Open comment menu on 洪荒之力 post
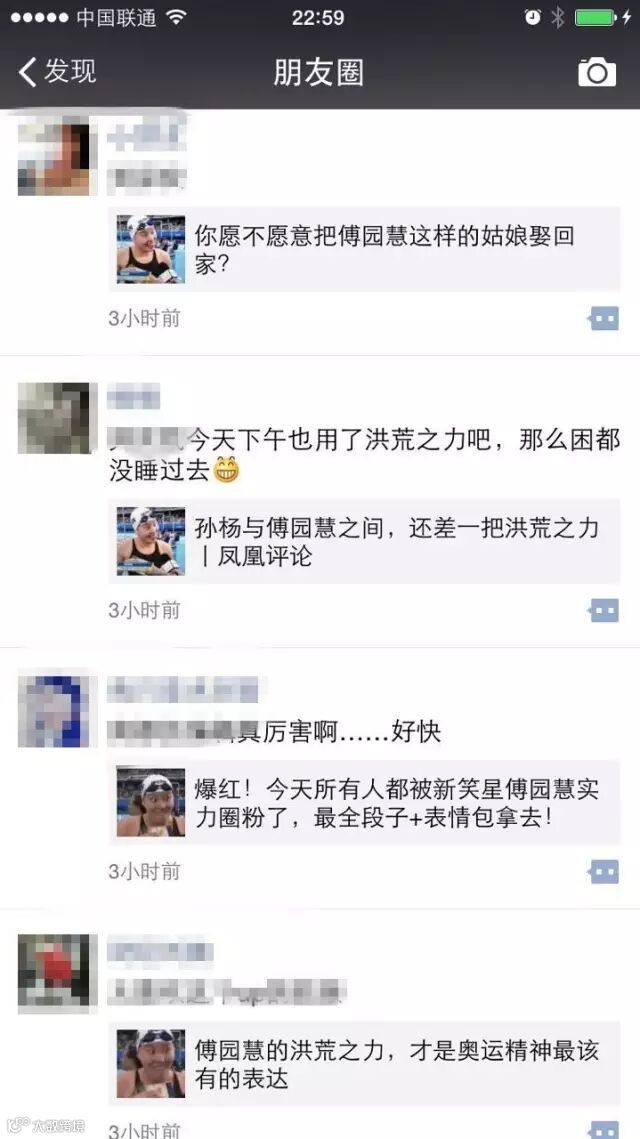This screenshot has width=640, height=1139. pos(604,610)
